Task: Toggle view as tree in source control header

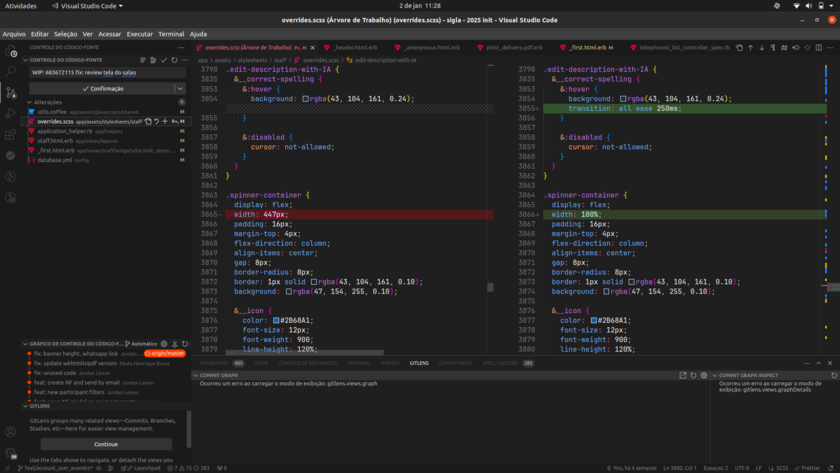Action: point(143,60)
